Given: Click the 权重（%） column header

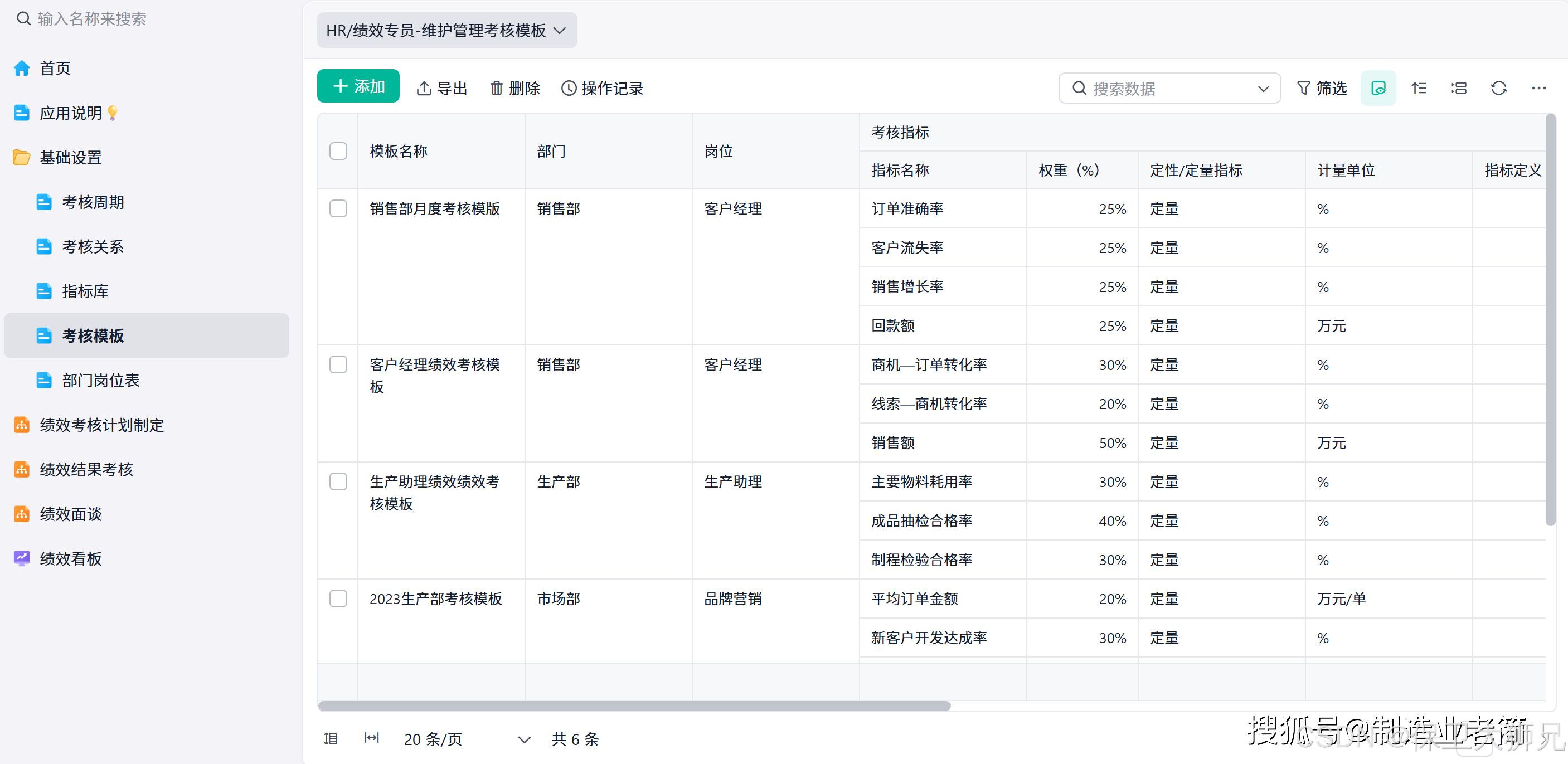Looking at the screenshot, I should 1082,171.
